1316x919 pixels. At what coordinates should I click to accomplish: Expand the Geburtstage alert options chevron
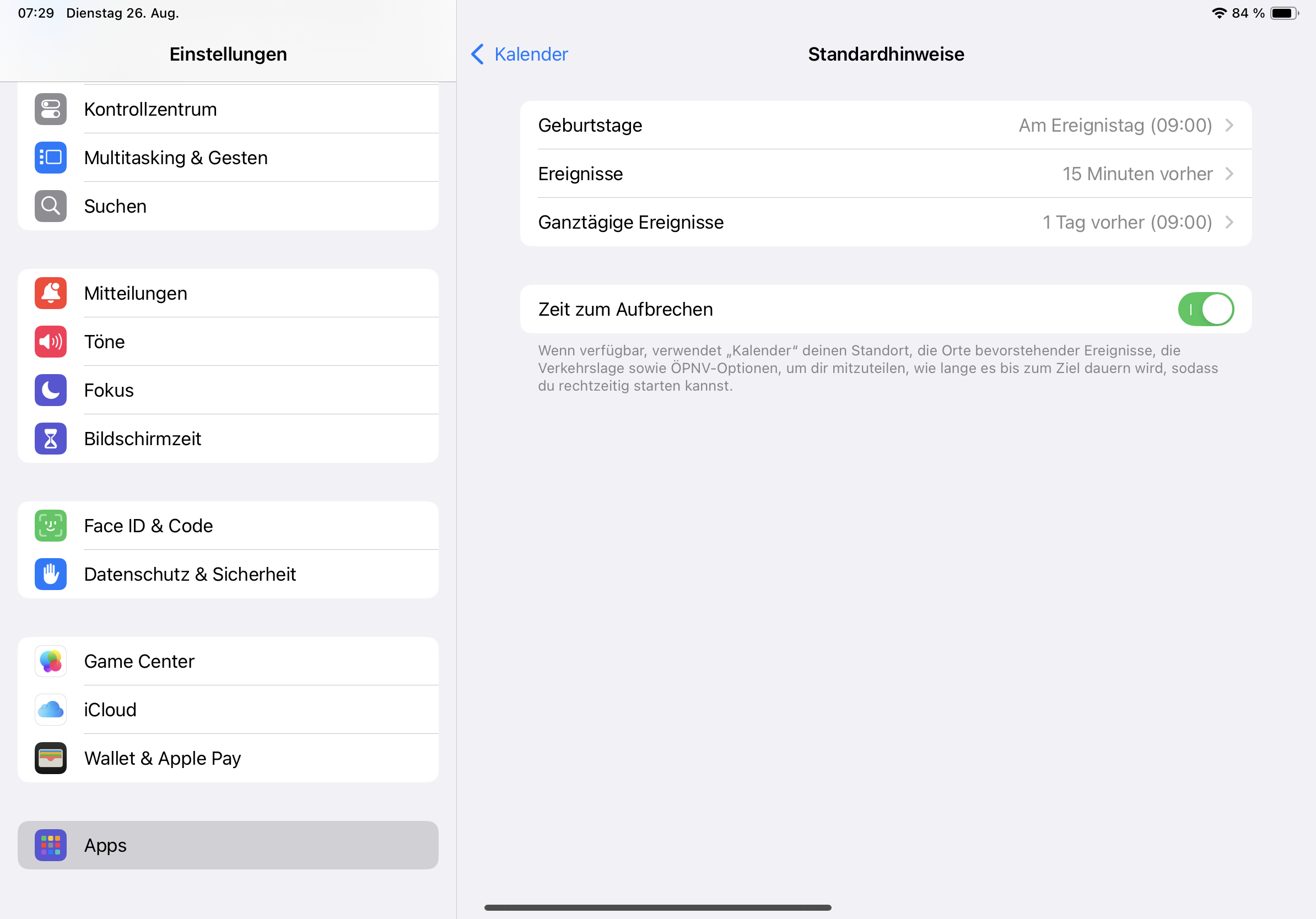tap(1229, 126)
